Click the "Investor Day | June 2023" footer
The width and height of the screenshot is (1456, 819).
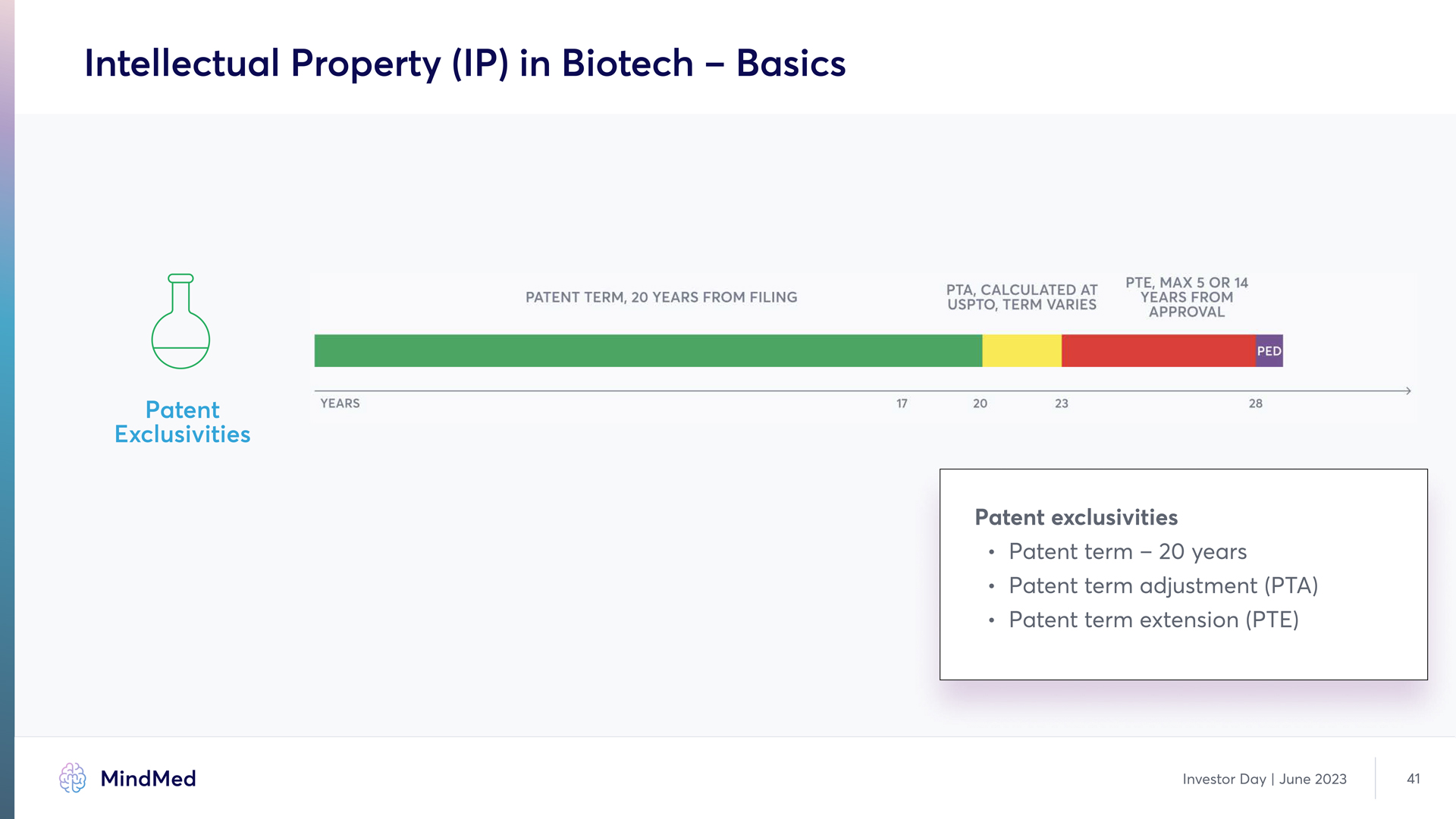(1264, 779)
